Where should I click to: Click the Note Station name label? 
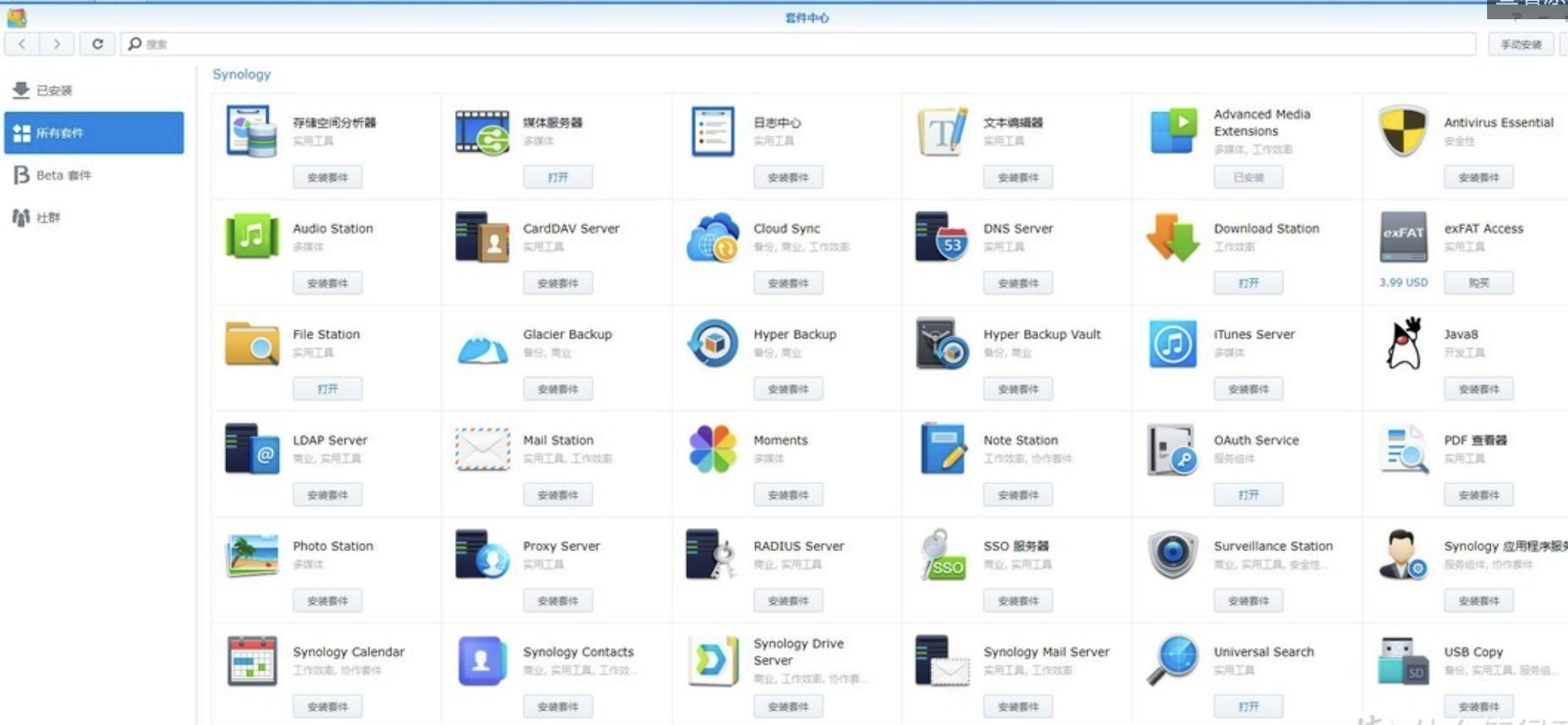click(1020, 440)
